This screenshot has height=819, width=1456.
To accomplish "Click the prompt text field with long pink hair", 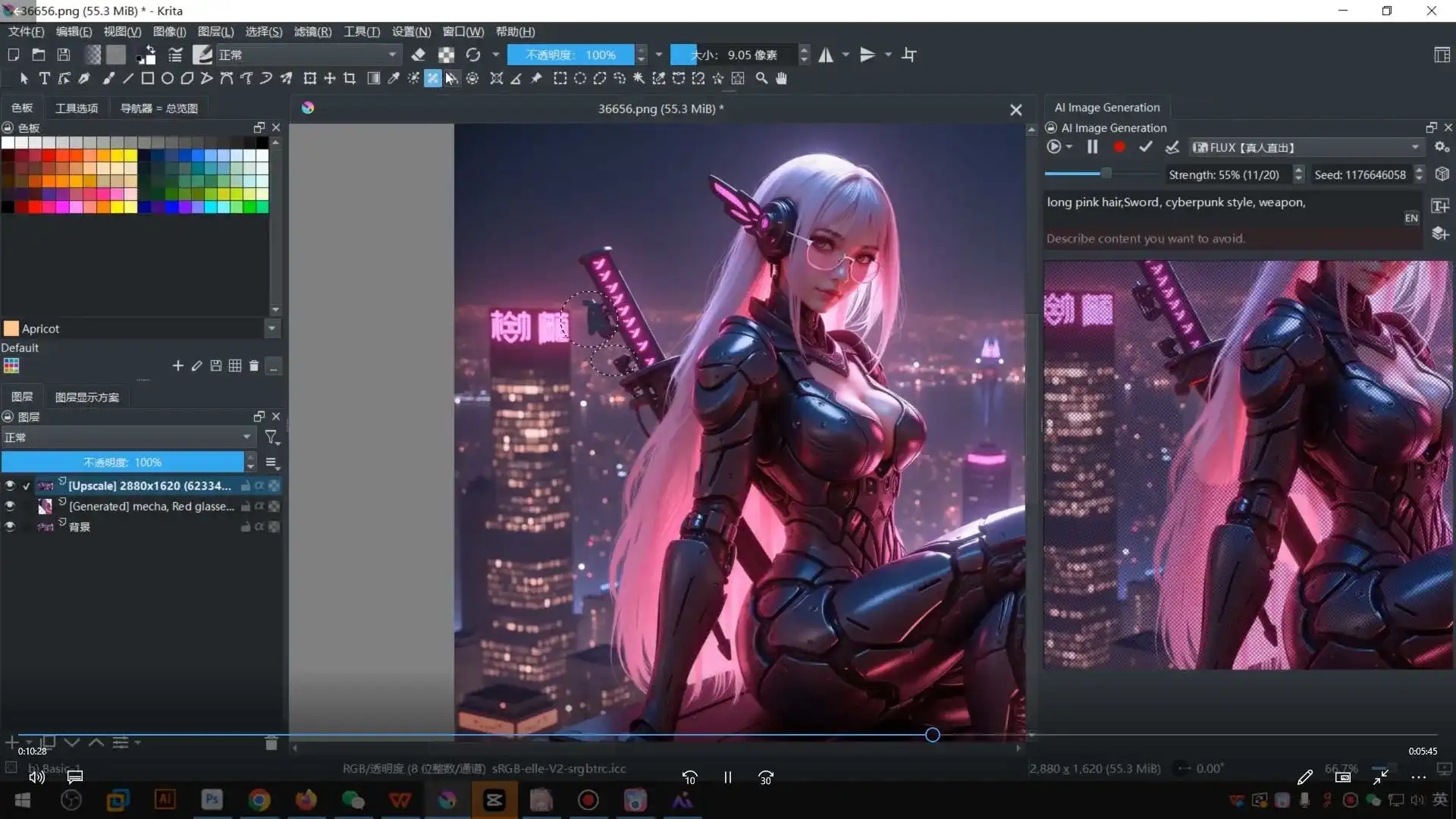I will [1213, 202].
